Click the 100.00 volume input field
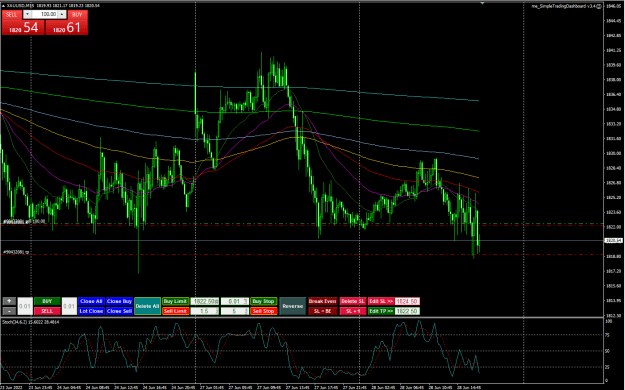This screenshot has width=625, height=390. pos(45,14)
